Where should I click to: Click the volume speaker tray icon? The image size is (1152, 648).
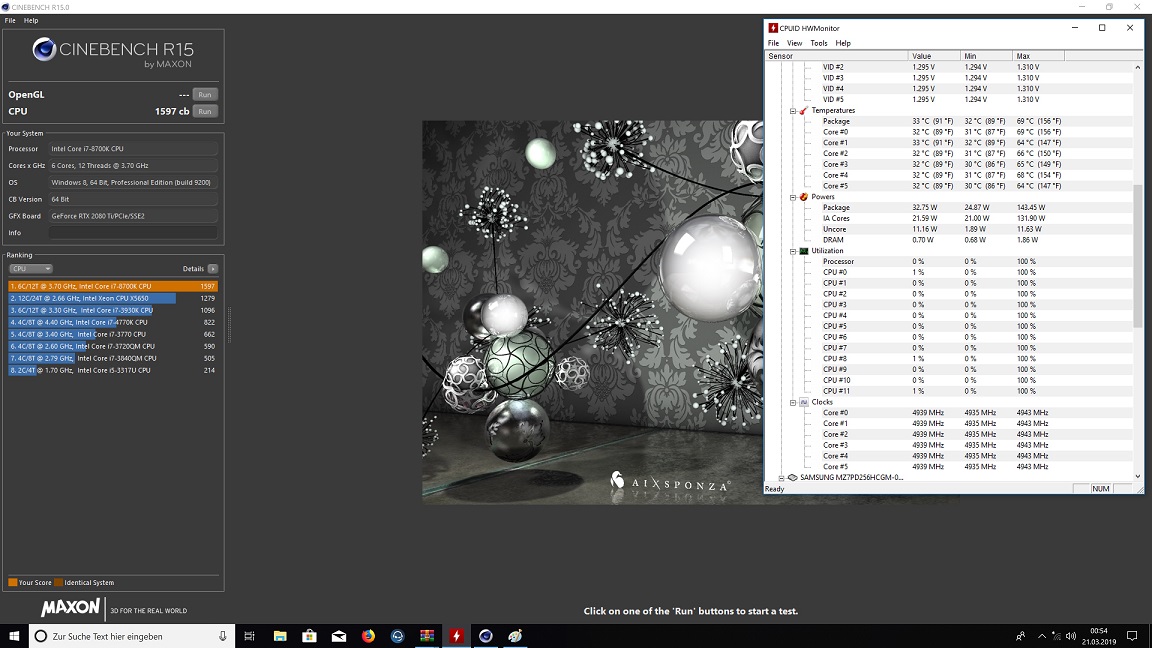pyautogui.click(x=1071, y=636)
